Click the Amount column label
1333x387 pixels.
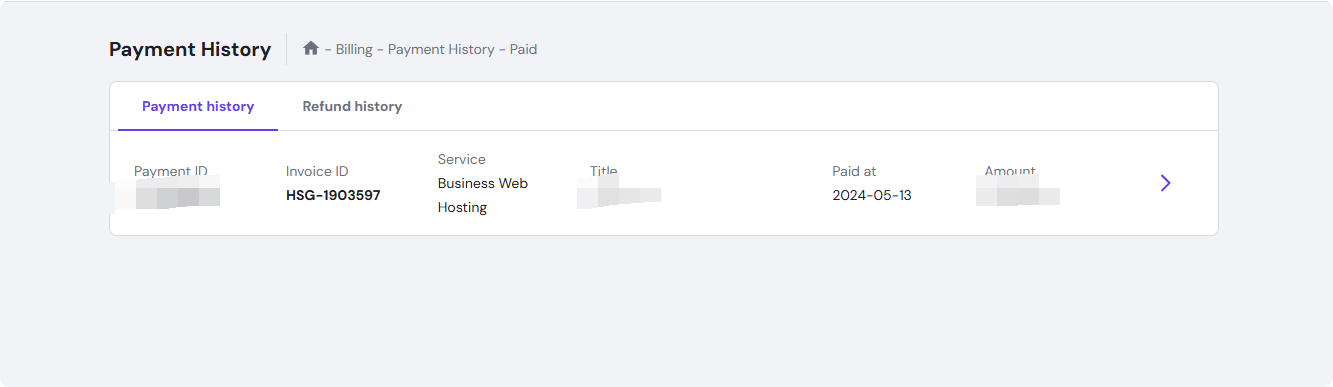pos(1010,171)
